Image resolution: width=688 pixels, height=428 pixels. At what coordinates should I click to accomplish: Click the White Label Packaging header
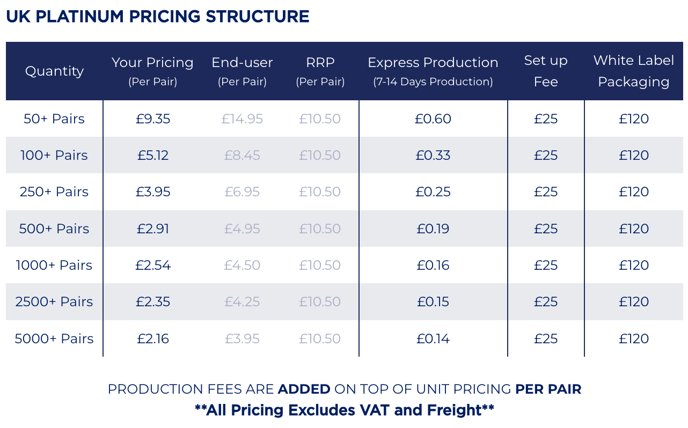click(633, 71)
